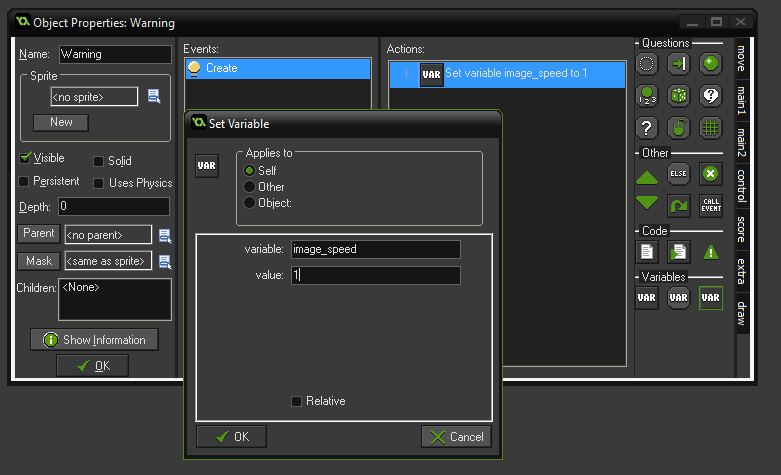Viewport: 781px width, 475px height.
Task: Select the Check Grid aligned icon
Action: click(x=710, y=128)
